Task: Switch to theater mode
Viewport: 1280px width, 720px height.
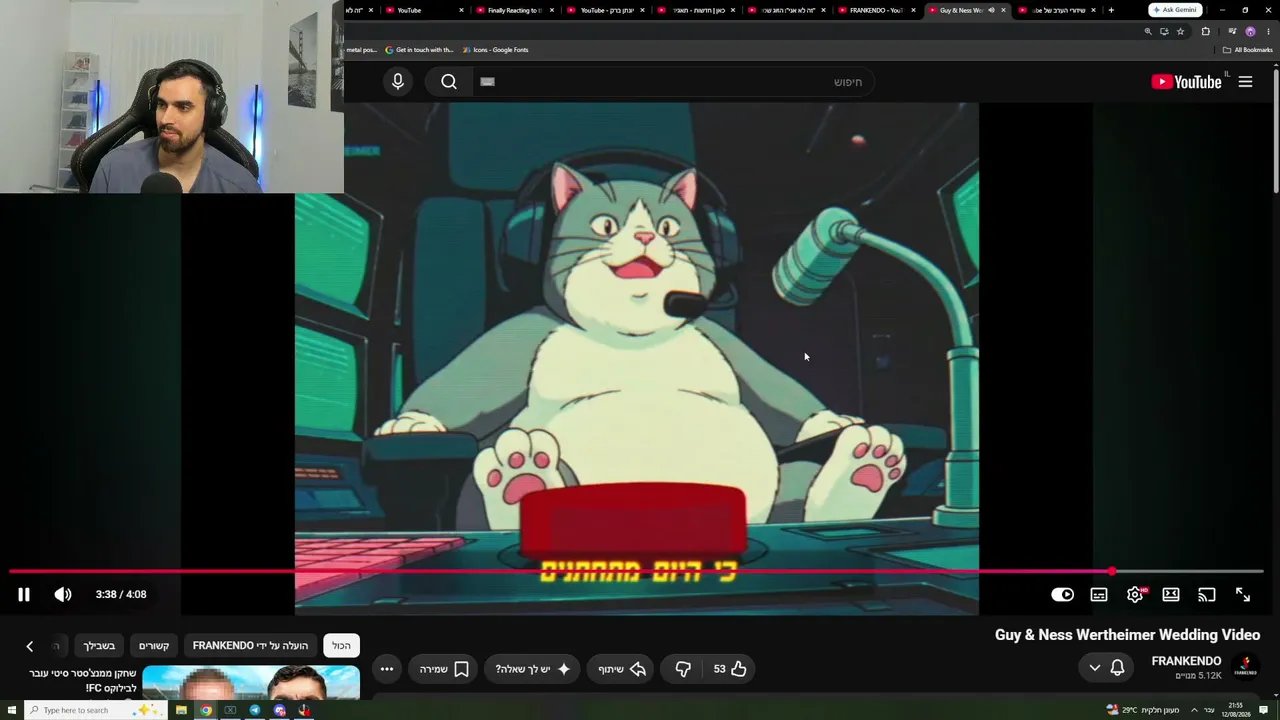Action: (1171, 594)
